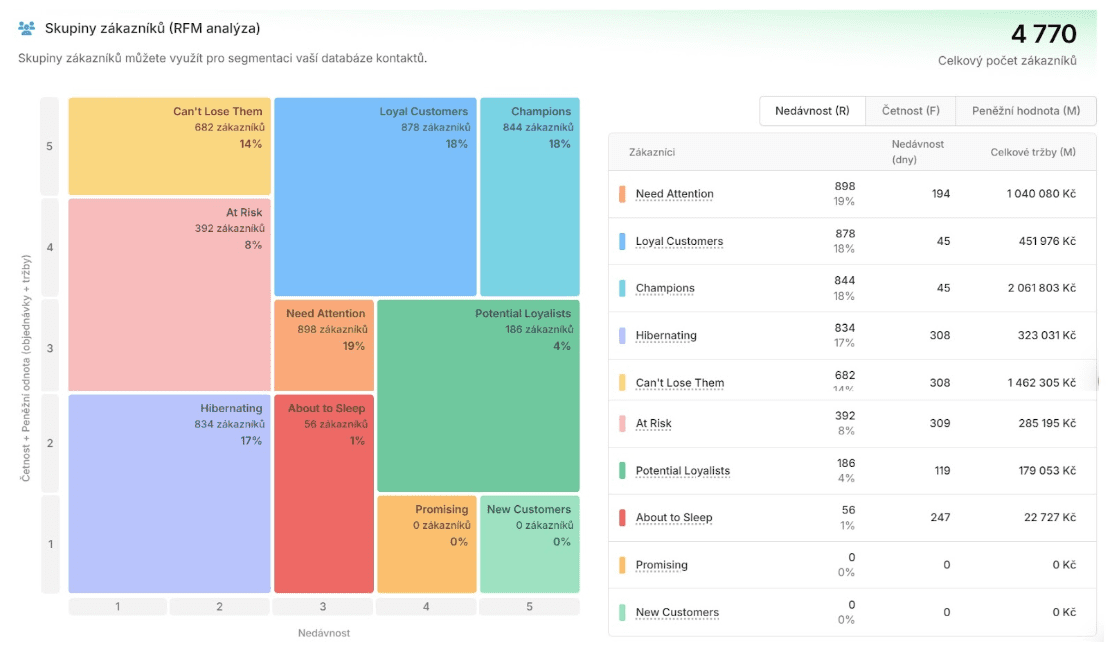Click the Hibernating link in the table

point(666,336)
